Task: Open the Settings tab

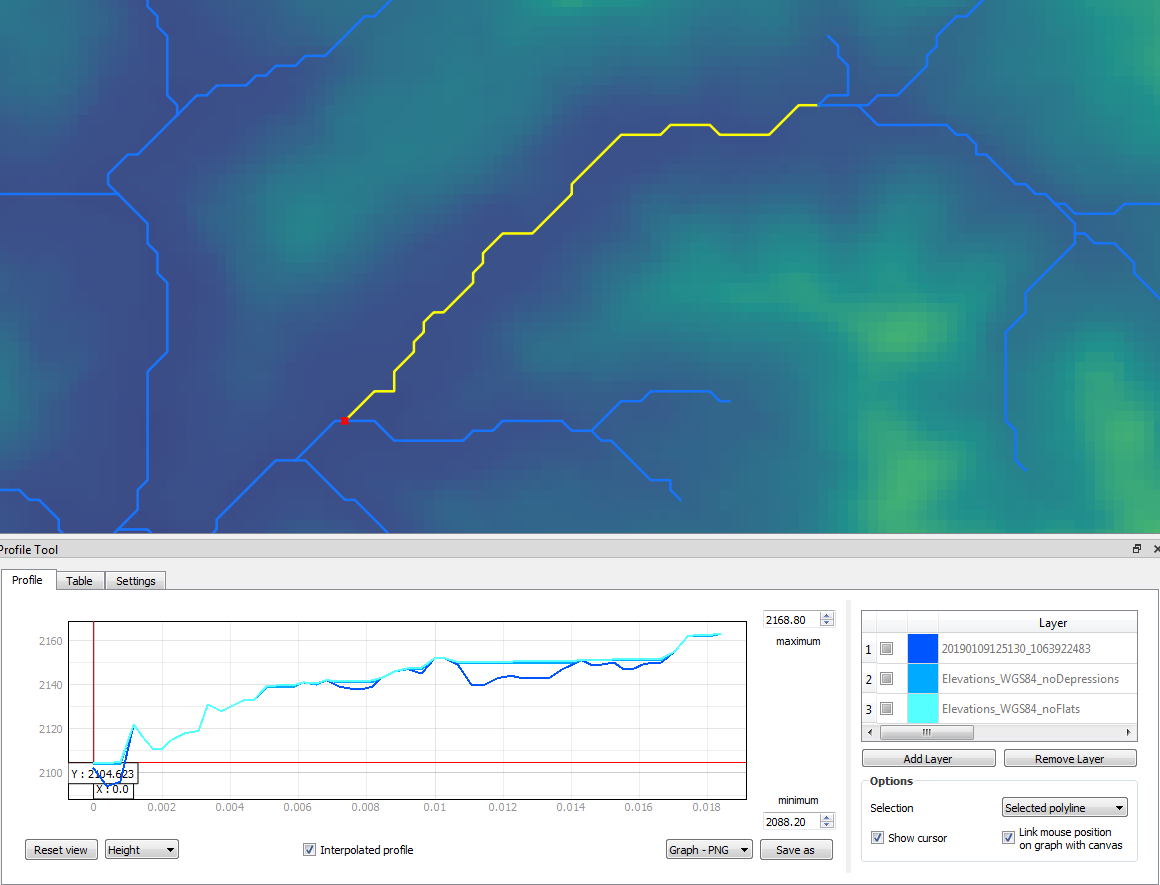Action: (x=135, y=580)
